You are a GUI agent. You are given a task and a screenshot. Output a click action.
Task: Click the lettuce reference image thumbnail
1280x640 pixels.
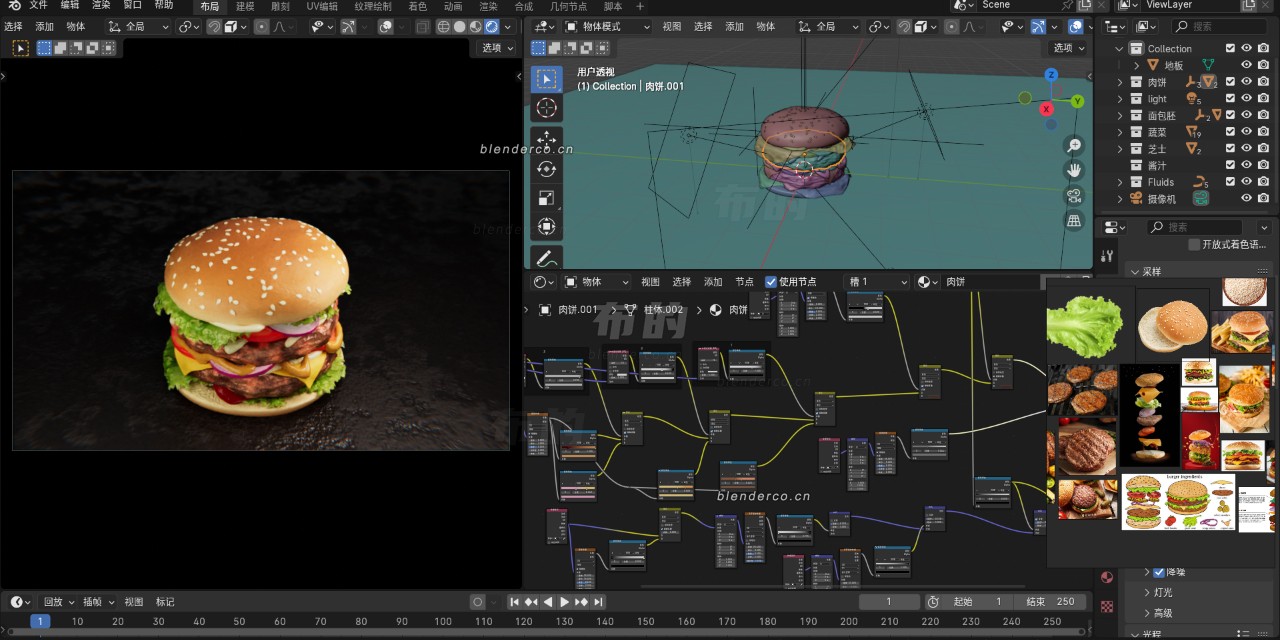pyautogui.click(x=1084, y=325)
